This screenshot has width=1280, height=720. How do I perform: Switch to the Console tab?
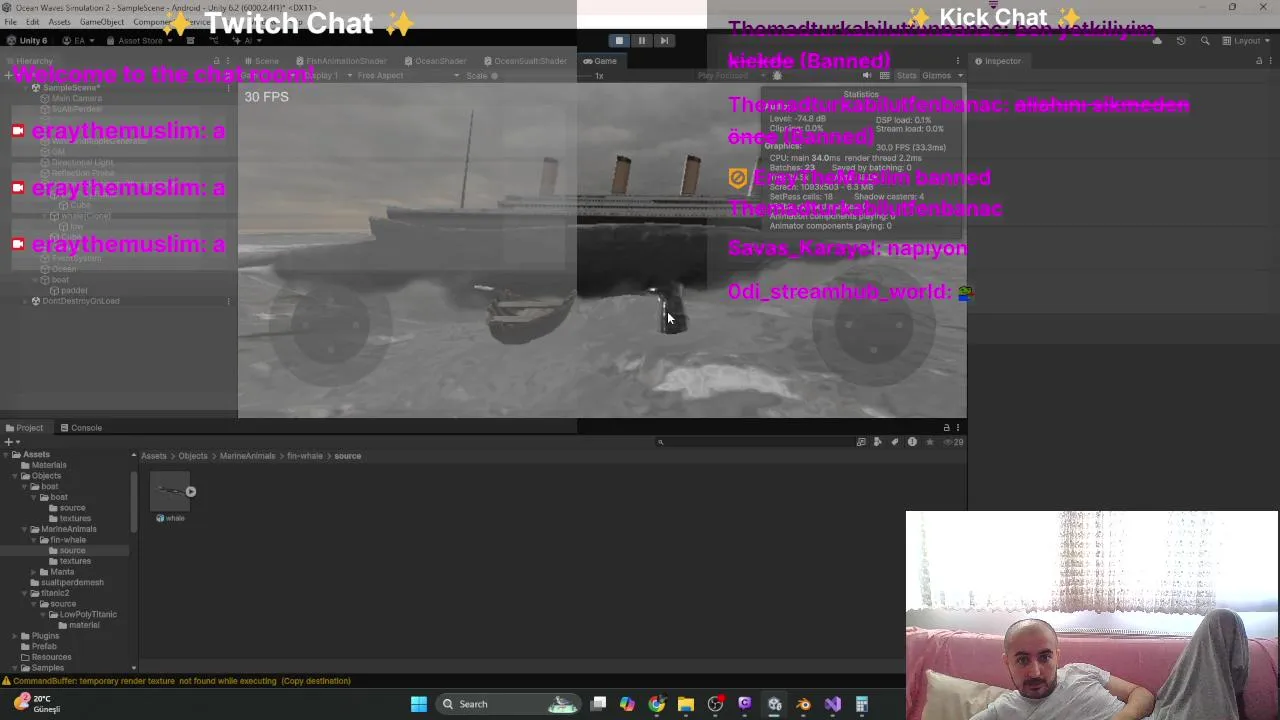pos(80,428)
